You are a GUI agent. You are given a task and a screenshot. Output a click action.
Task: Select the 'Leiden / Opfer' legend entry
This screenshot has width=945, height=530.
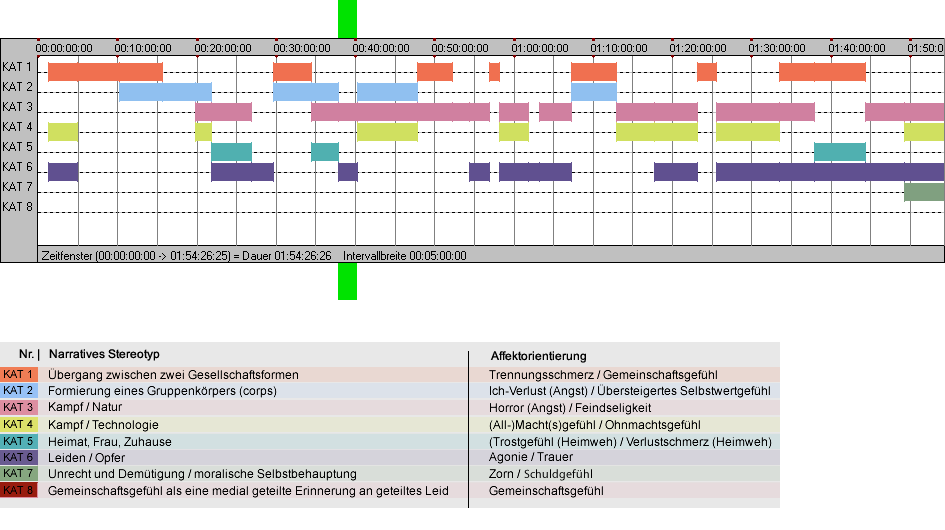(x=86, y=457)
